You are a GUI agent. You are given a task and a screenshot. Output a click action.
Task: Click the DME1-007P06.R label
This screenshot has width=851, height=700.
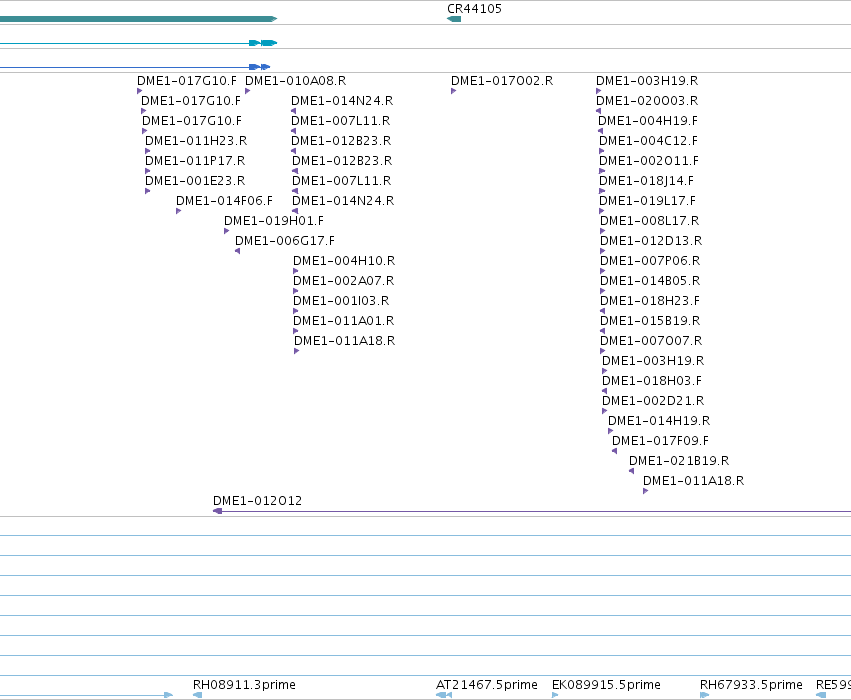tap(650, 261)
